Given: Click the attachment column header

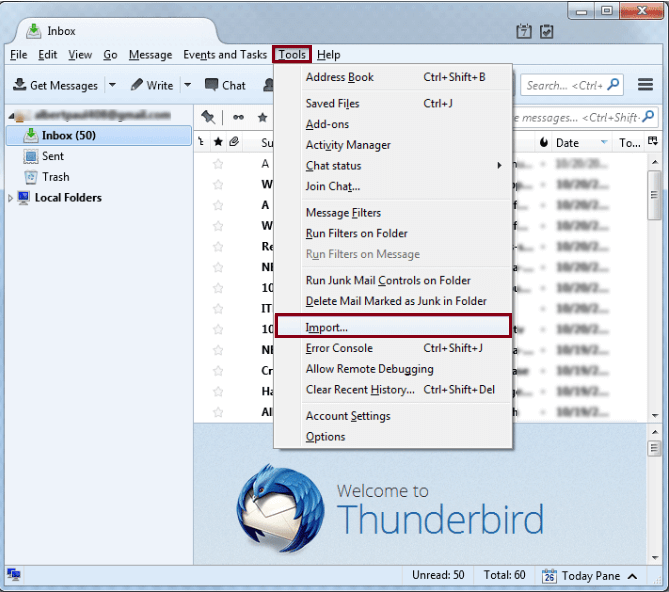Looking at the screenshot, I should pyautogui.click(x=234, y=142).
